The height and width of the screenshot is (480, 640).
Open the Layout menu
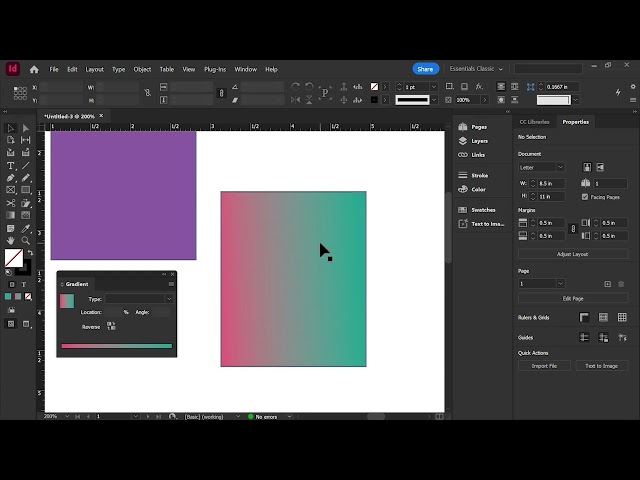[94, 69]
